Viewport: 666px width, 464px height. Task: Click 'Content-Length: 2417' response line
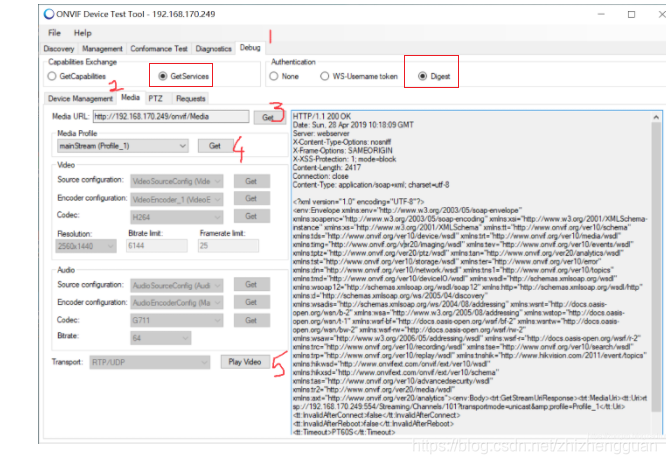pos(327,168)
